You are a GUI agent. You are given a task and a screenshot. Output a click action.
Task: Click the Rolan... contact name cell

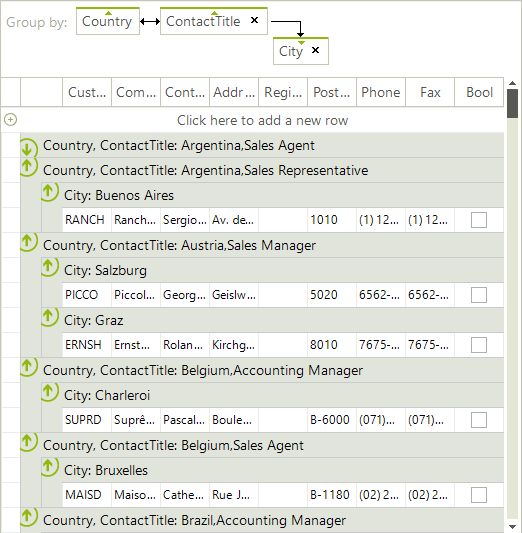coord(185,345)
